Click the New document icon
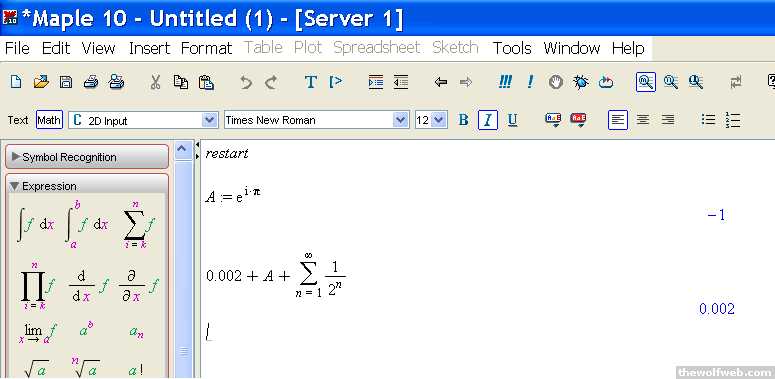 tap(16, 82)
